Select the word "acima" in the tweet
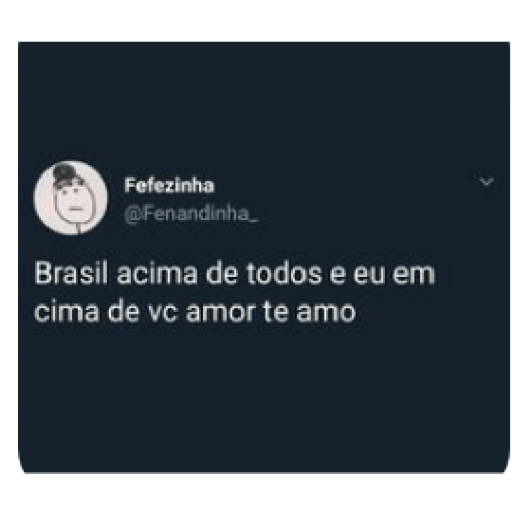Image resolution: width=512 pixels, height=512 pixels. 157,273
